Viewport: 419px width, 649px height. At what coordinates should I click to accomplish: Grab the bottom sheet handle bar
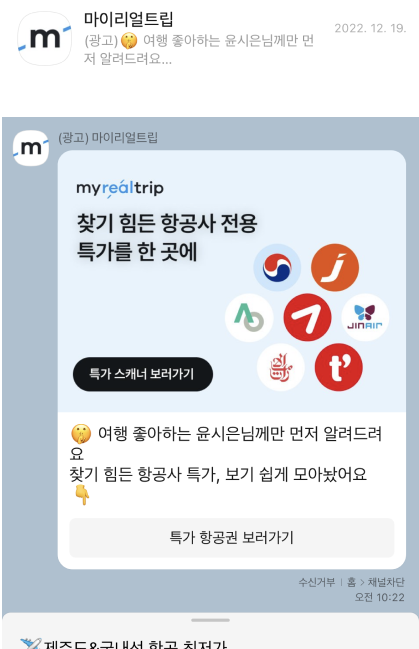point(210,620)
